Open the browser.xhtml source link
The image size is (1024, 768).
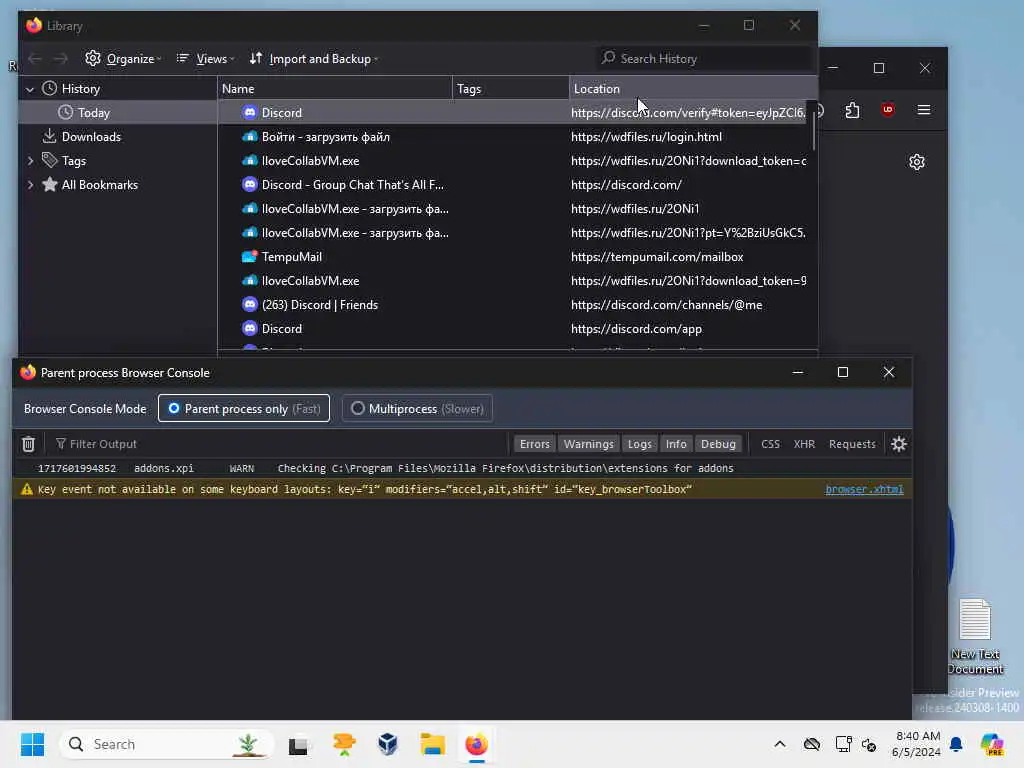click(864, 489)
